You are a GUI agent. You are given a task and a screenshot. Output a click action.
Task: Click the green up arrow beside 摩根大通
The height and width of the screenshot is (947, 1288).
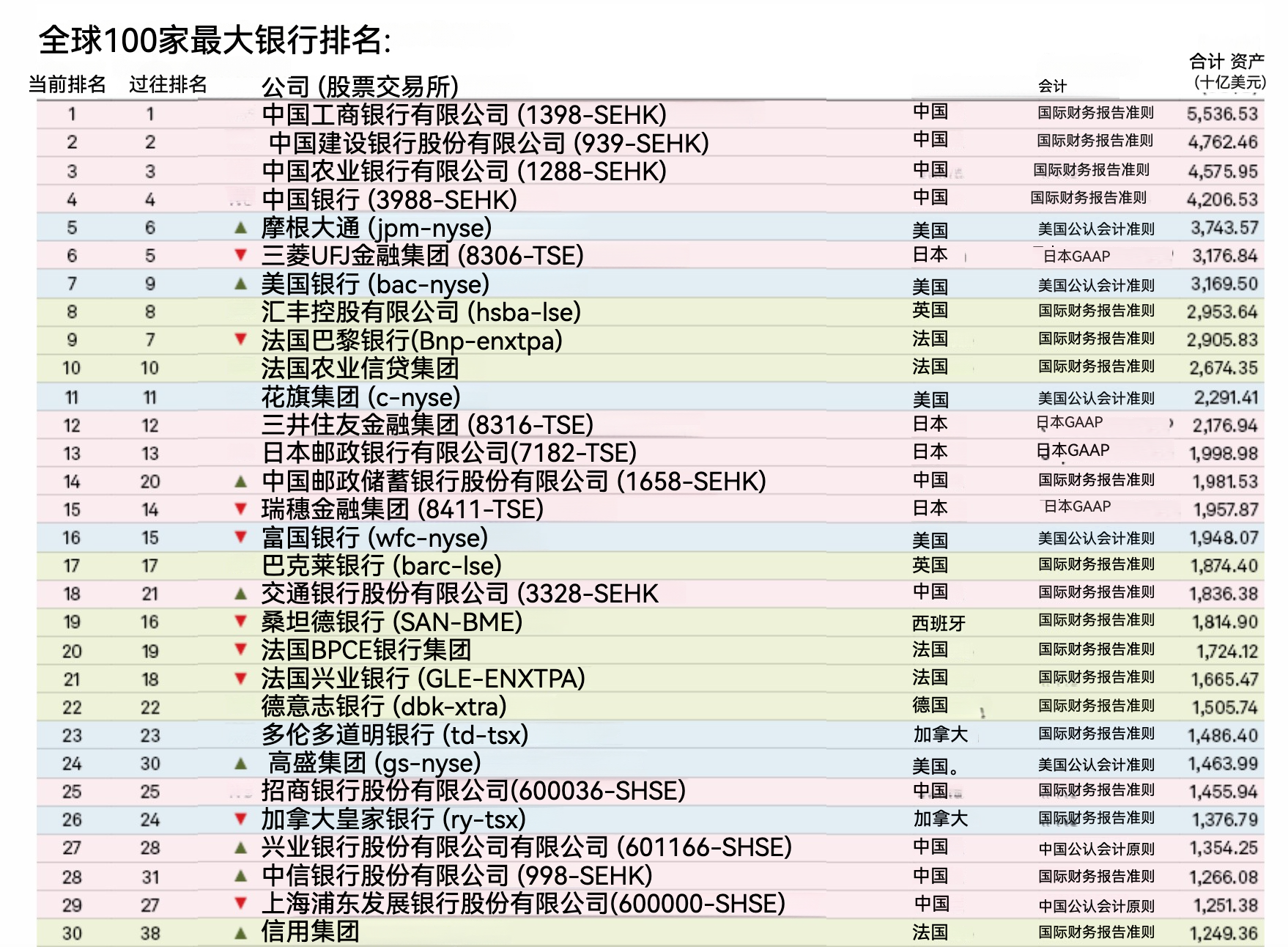(240, 228)
